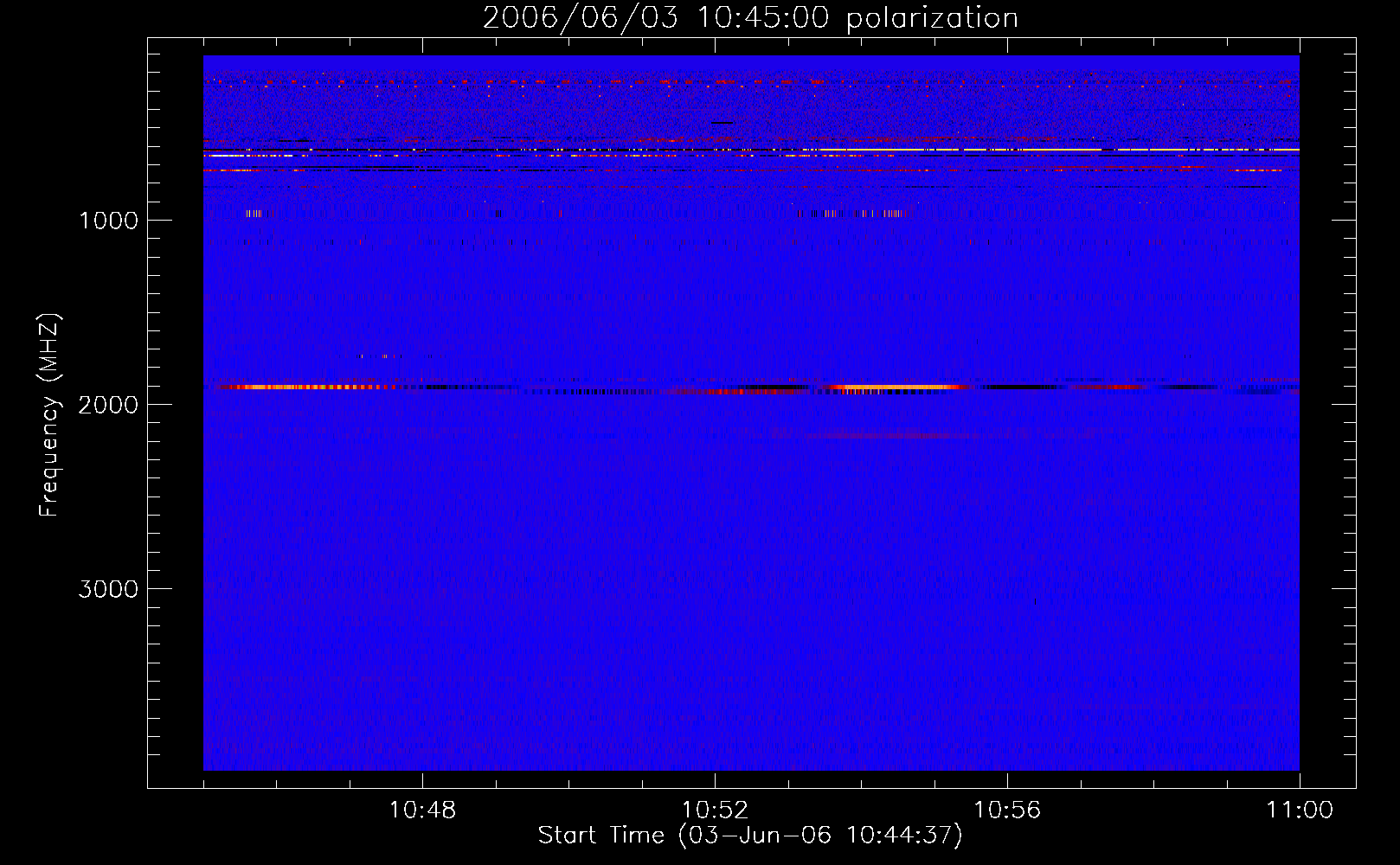This screenshot has width=1400, height=865.
Task: Click the plot title '2006/06/03 10:45:00 polarization'
Action: coord(750,17)
